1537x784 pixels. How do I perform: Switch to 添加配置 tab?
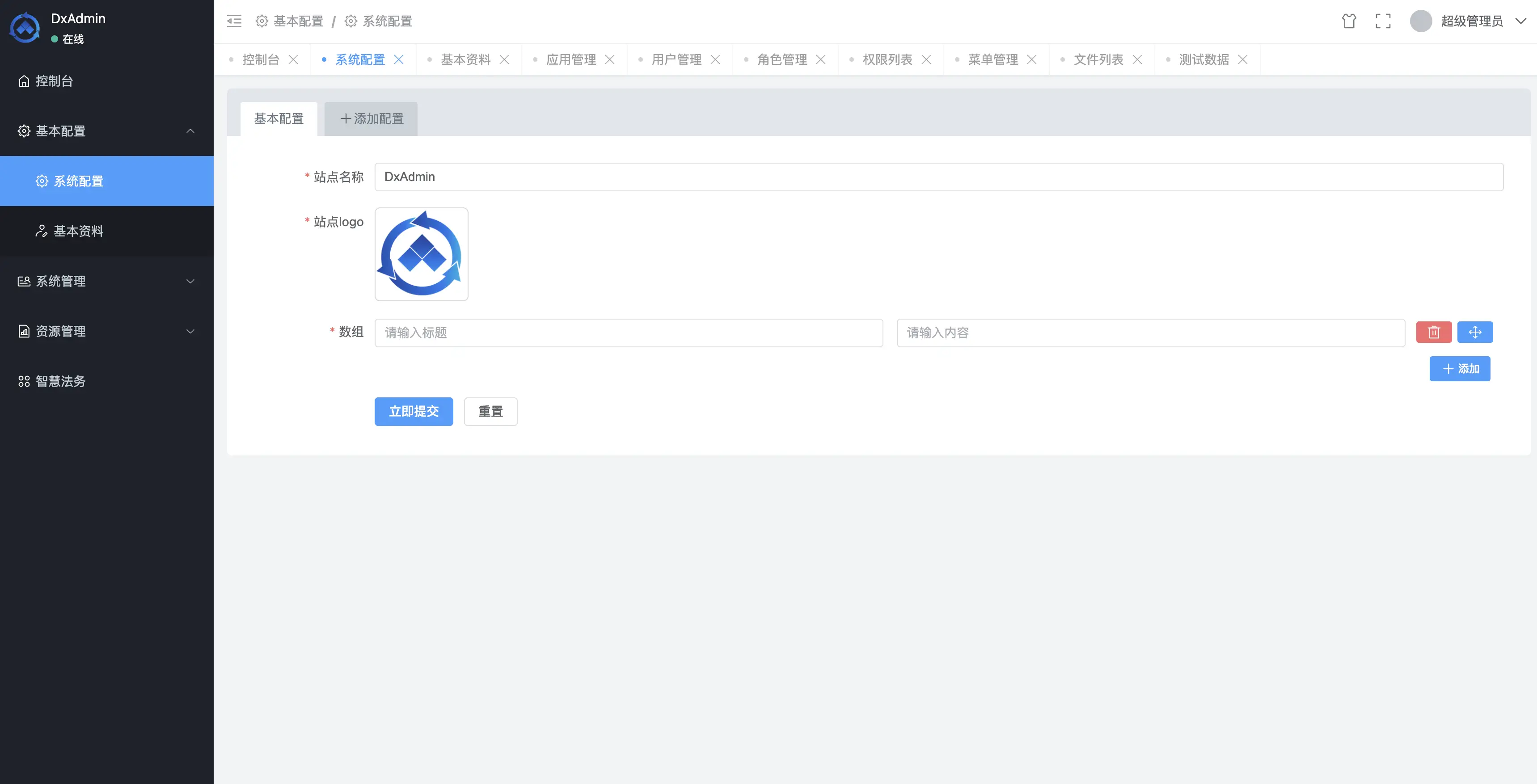pos(371,119)
